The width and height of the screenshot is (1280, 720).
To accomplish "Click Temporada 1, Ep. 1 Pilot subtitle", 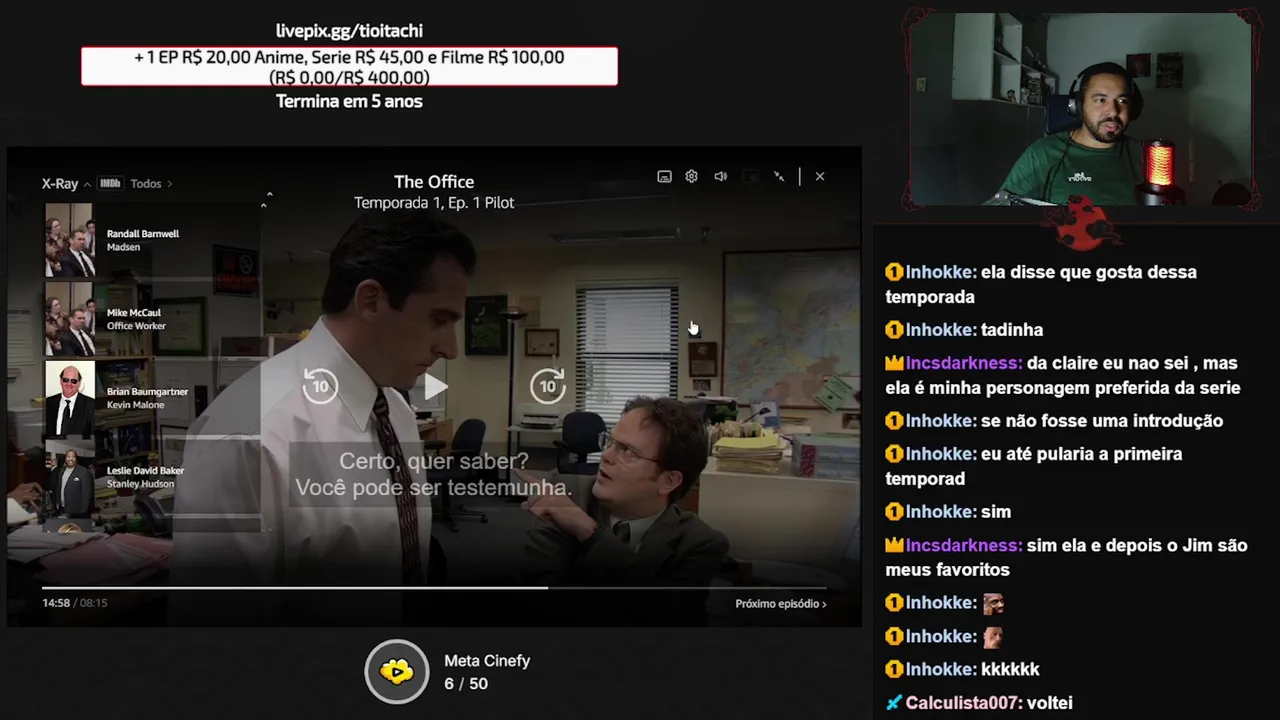I will (434, 203).
